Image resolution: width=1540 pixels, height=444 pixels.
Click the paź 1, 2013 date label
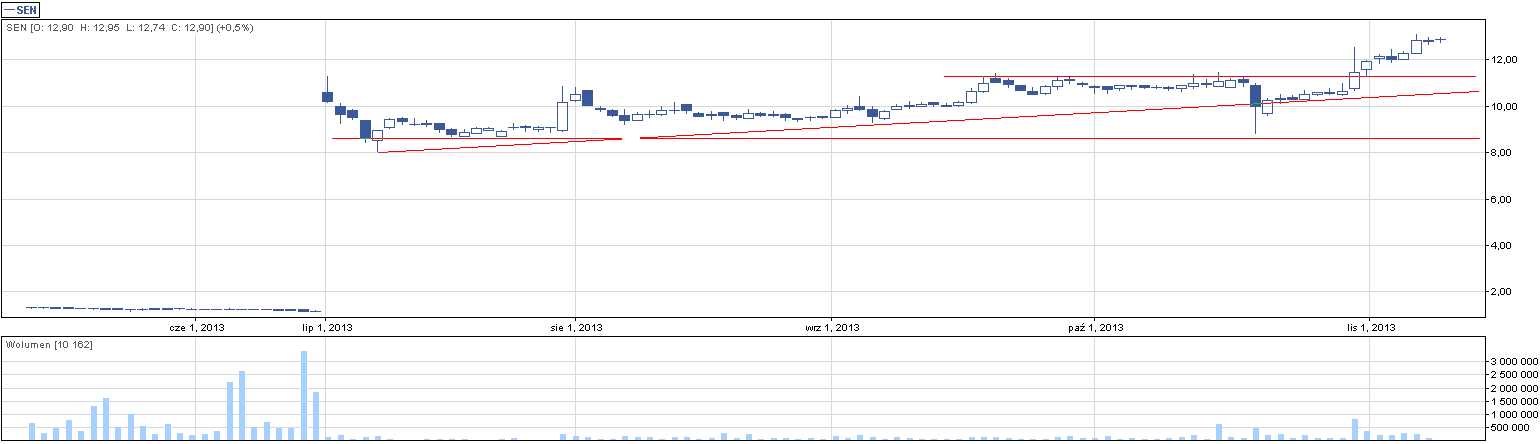click(1096, 327)
